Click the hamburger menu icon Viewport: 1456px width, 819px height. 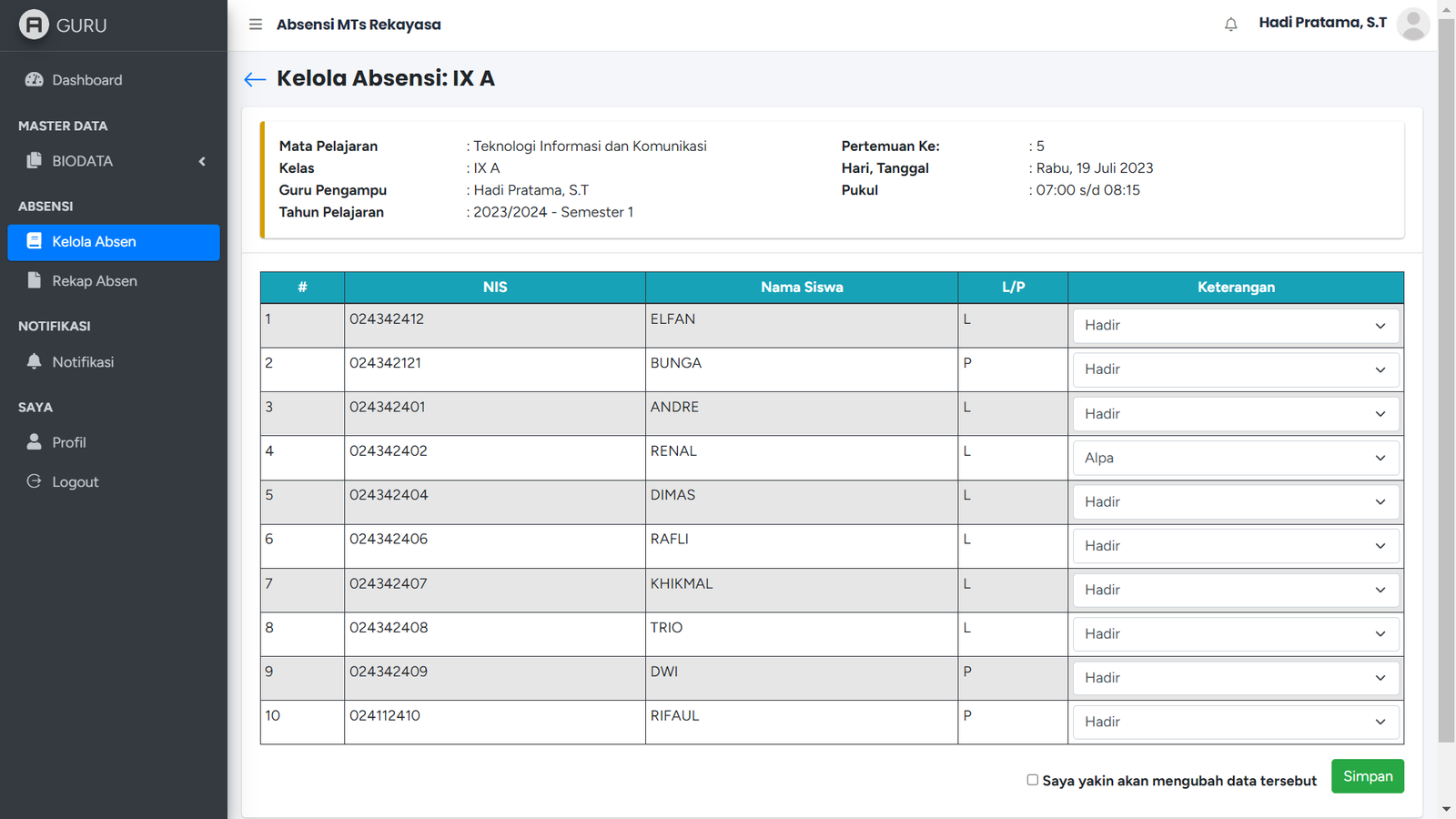[x=256, y=25]
